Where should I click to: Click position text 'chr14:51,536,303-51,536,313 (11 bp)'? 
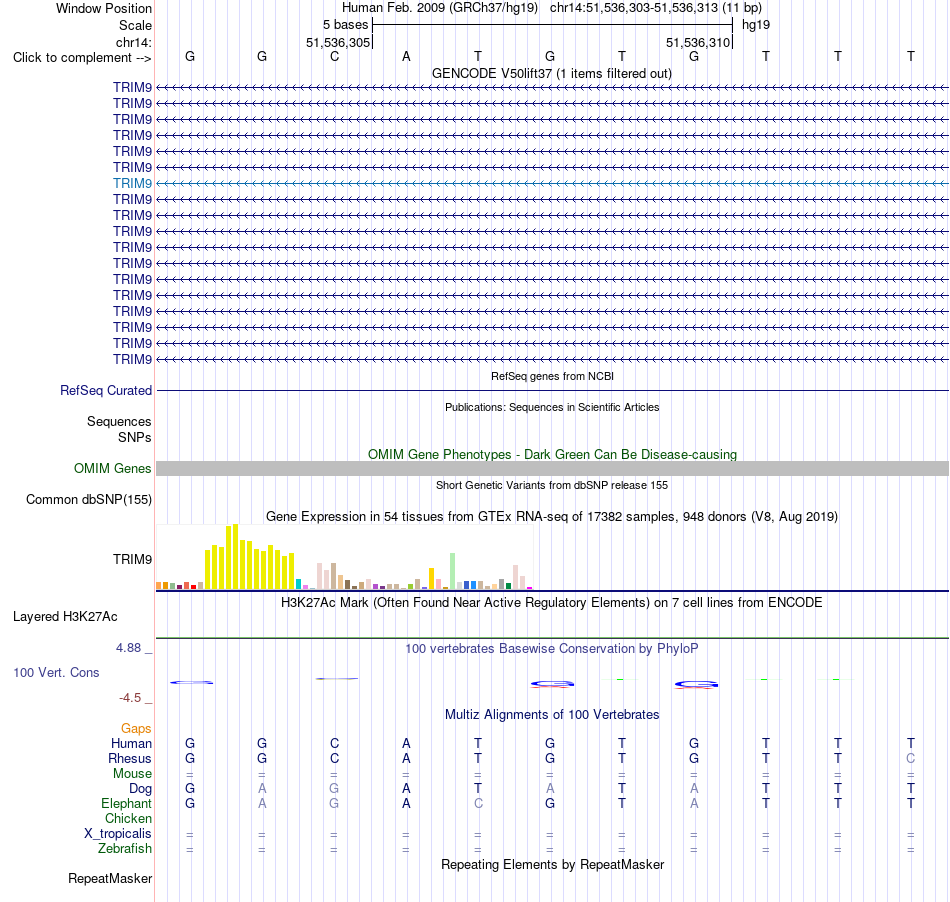656,8
